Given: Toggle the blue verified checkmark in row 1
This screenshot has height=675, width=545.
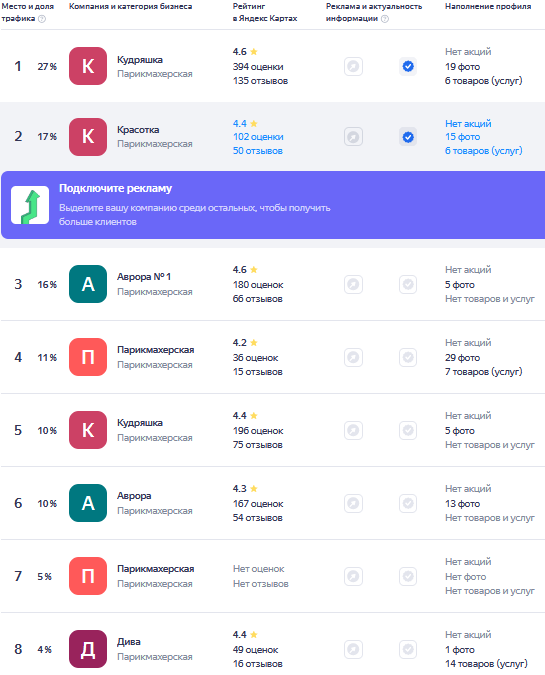Looking at the screenshot, I should 408,66.
